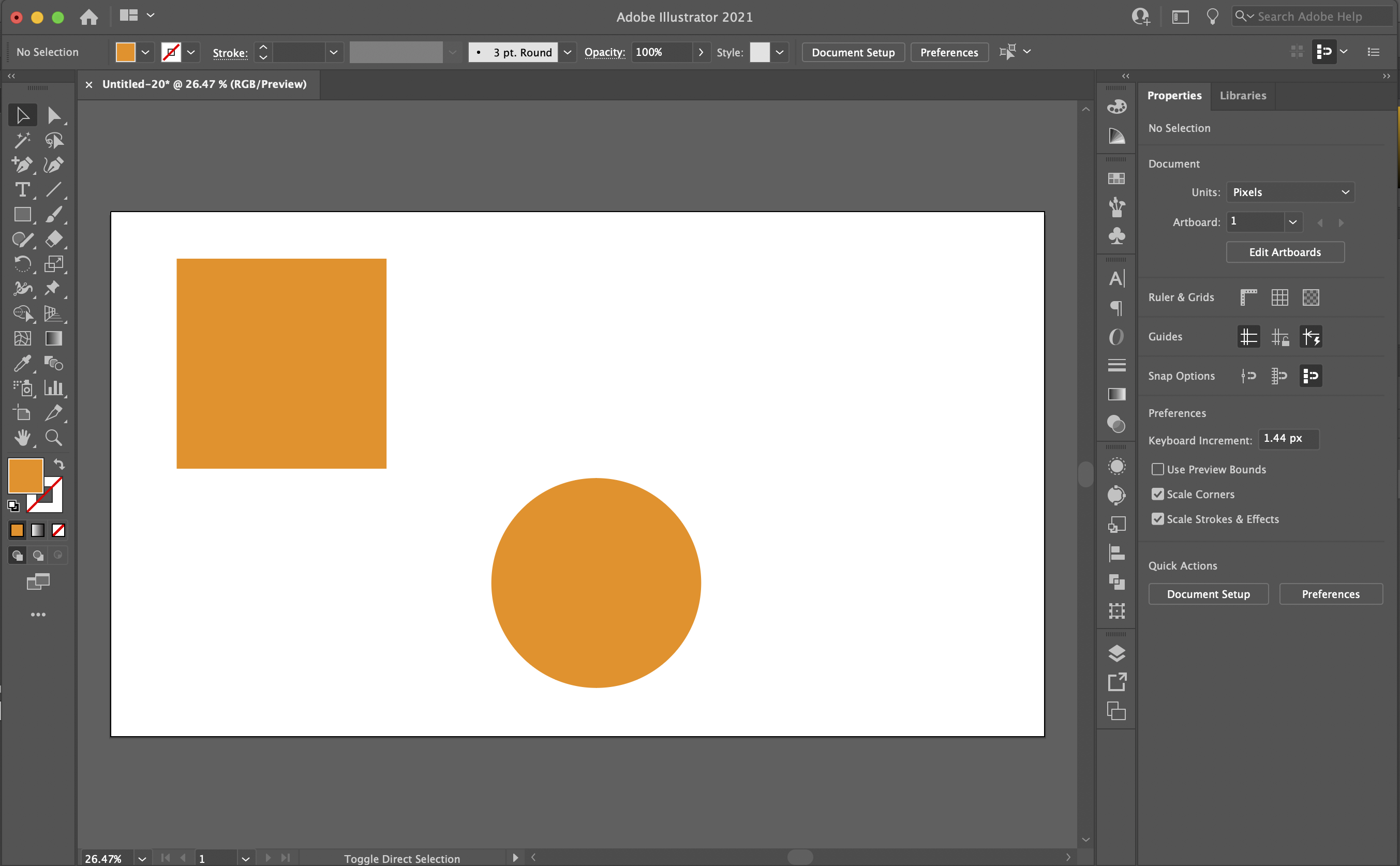Viewport: 1400px width, 866px height.
Task: Click the Document Setup button
Action: 852,52
